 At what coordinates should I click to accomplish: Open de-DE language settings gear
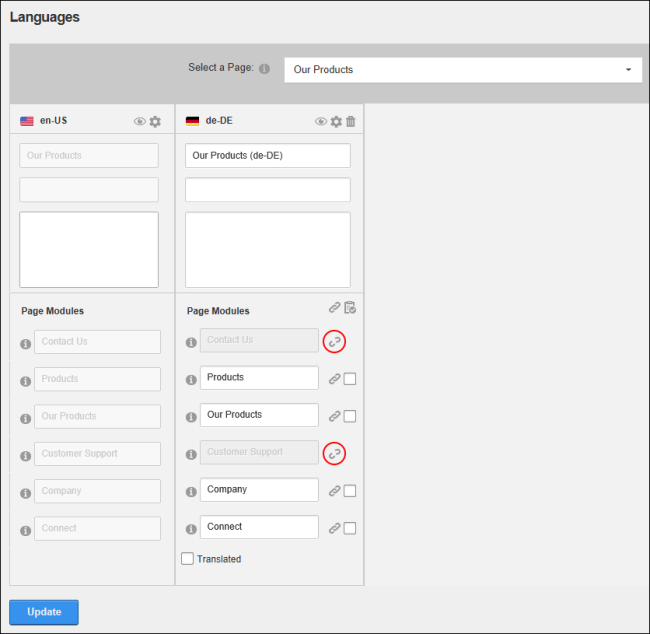(x=336, y=121)
